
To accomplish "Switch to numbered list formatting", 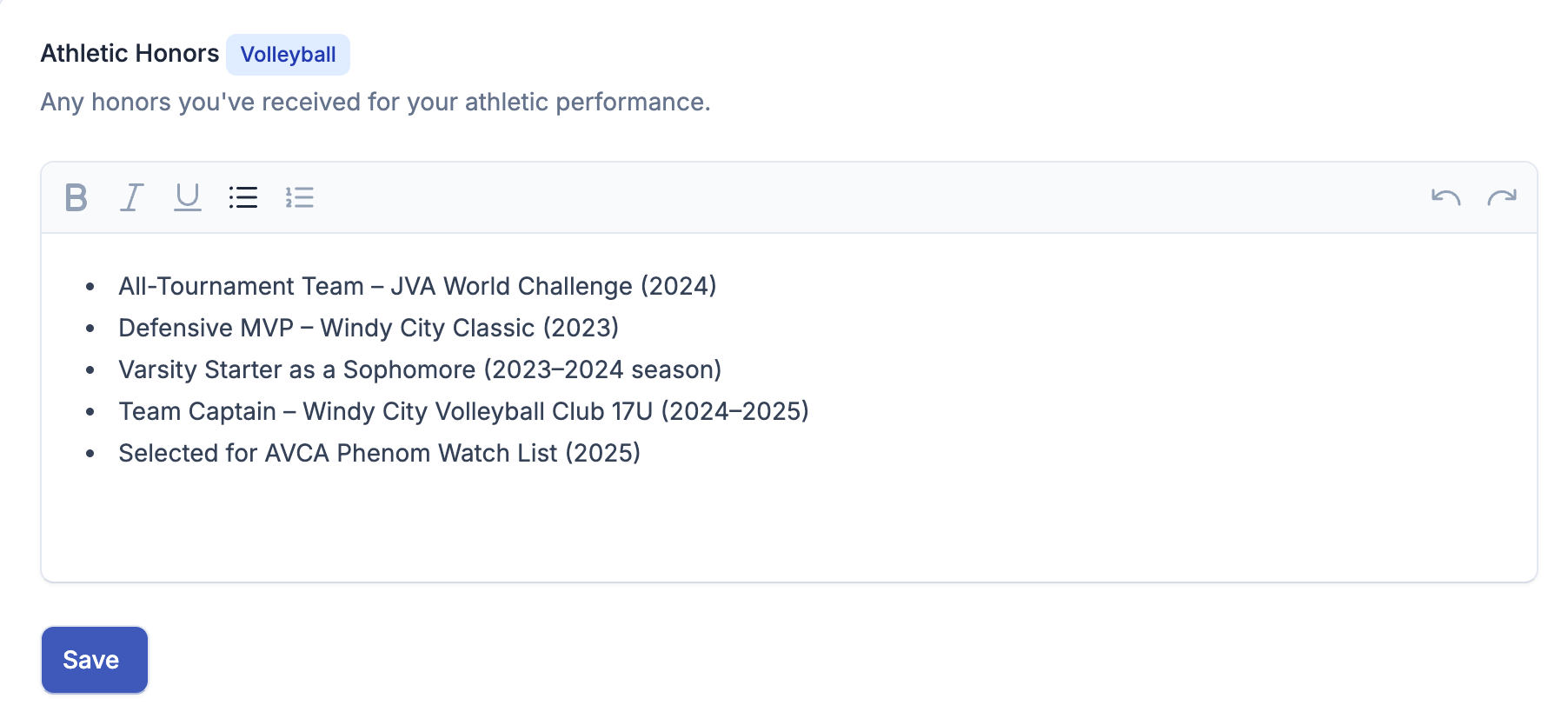I will pyautogui.click(x=299, y=197).
